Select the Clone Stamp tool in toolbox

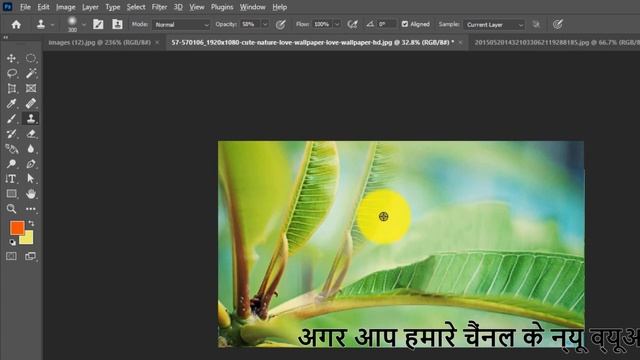tap(31, 118)
